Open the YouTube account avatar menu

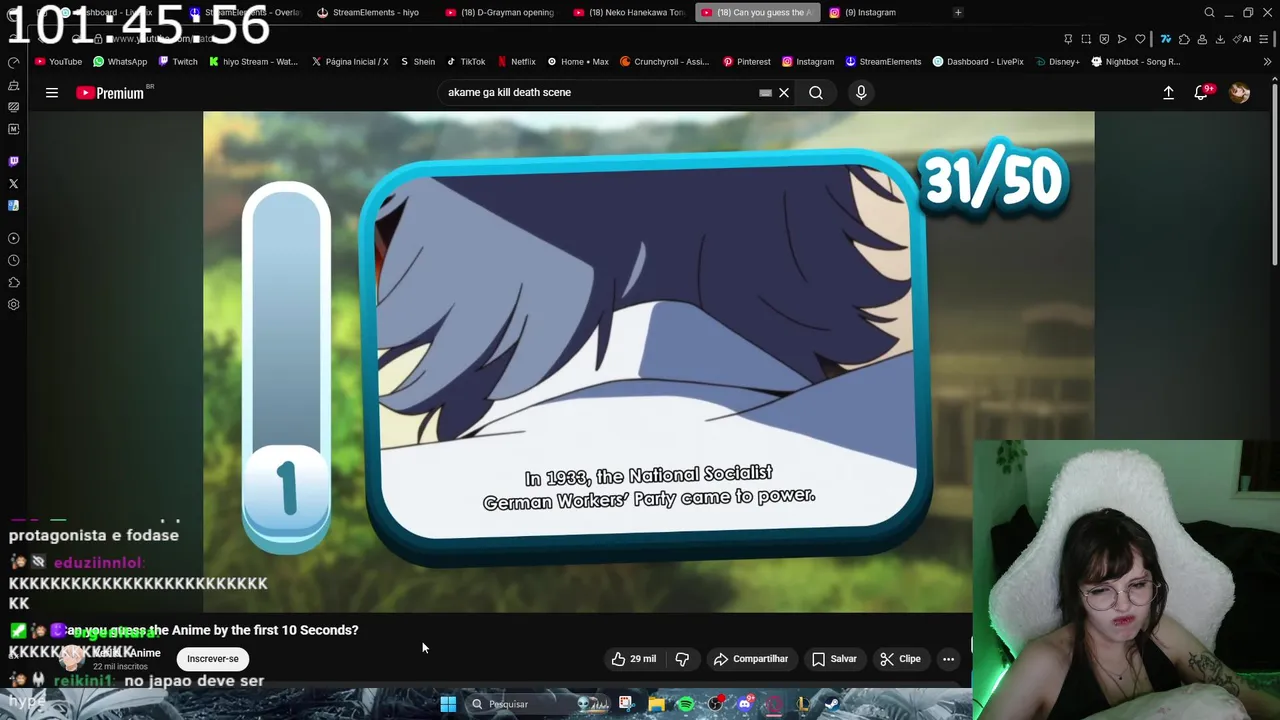1239,93
